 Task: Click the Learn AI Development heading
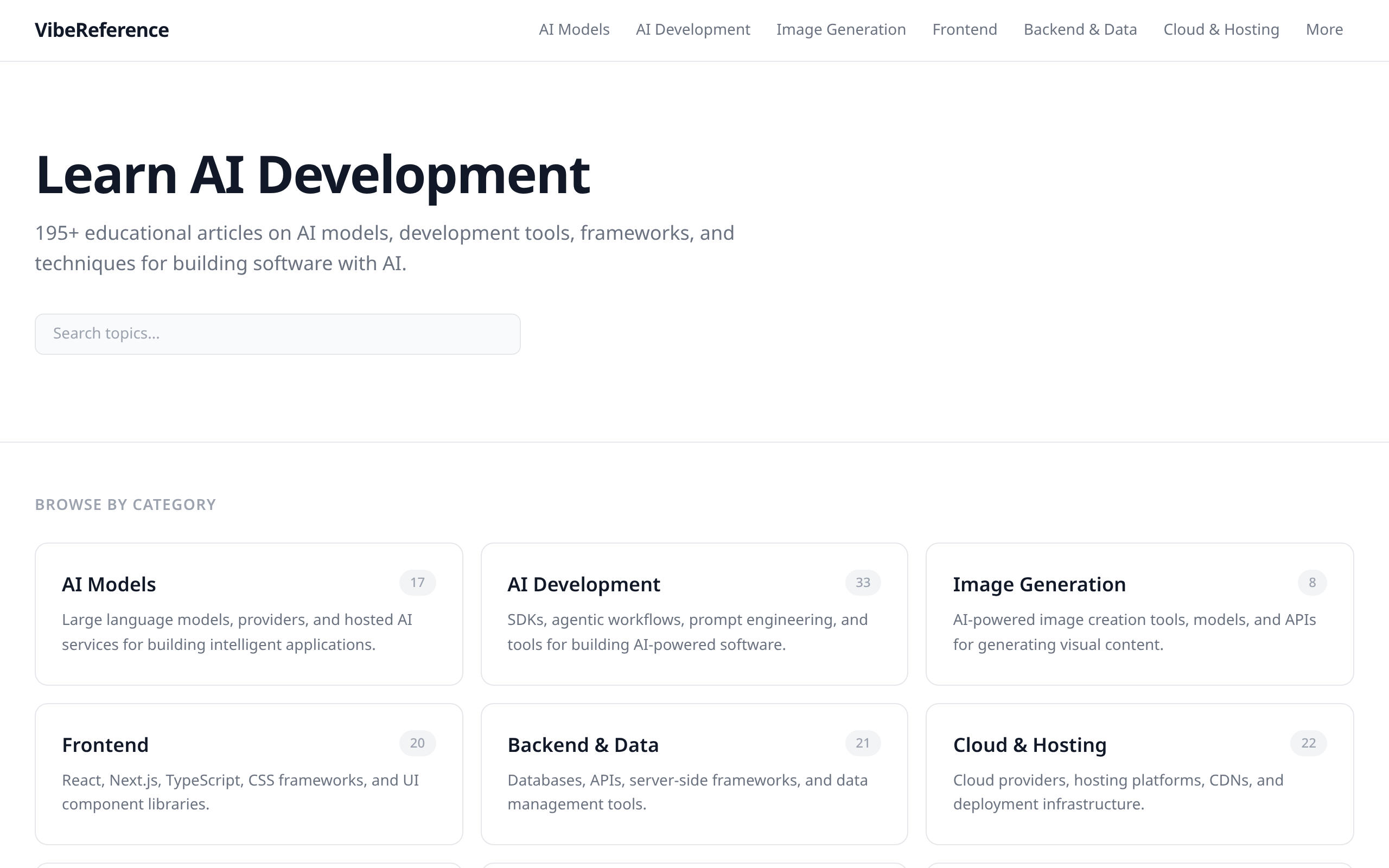coord(313,175)
